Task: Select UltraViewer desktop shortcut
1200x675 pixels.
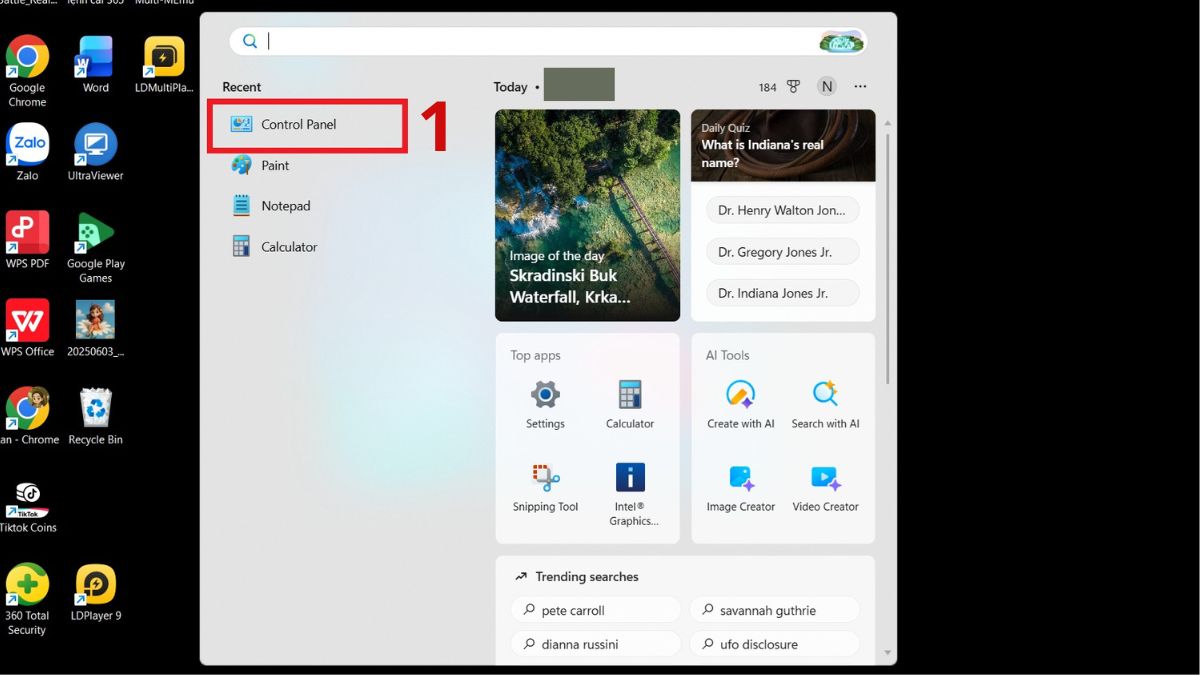Action: [96, 152]
